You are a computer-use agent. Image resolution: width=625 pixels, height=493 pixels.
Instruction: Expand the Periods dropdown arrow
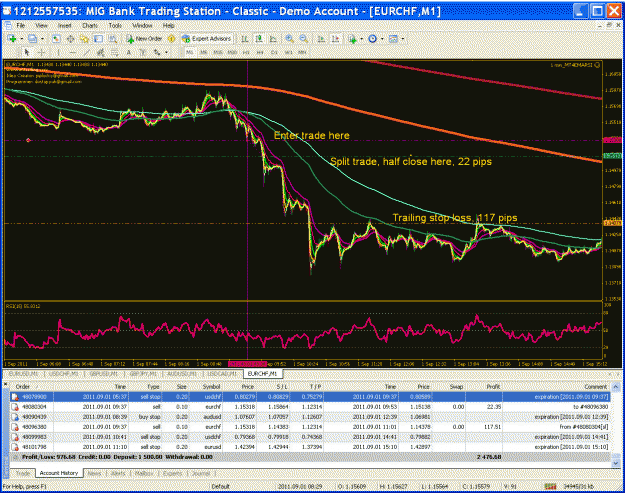click(382, 39)
